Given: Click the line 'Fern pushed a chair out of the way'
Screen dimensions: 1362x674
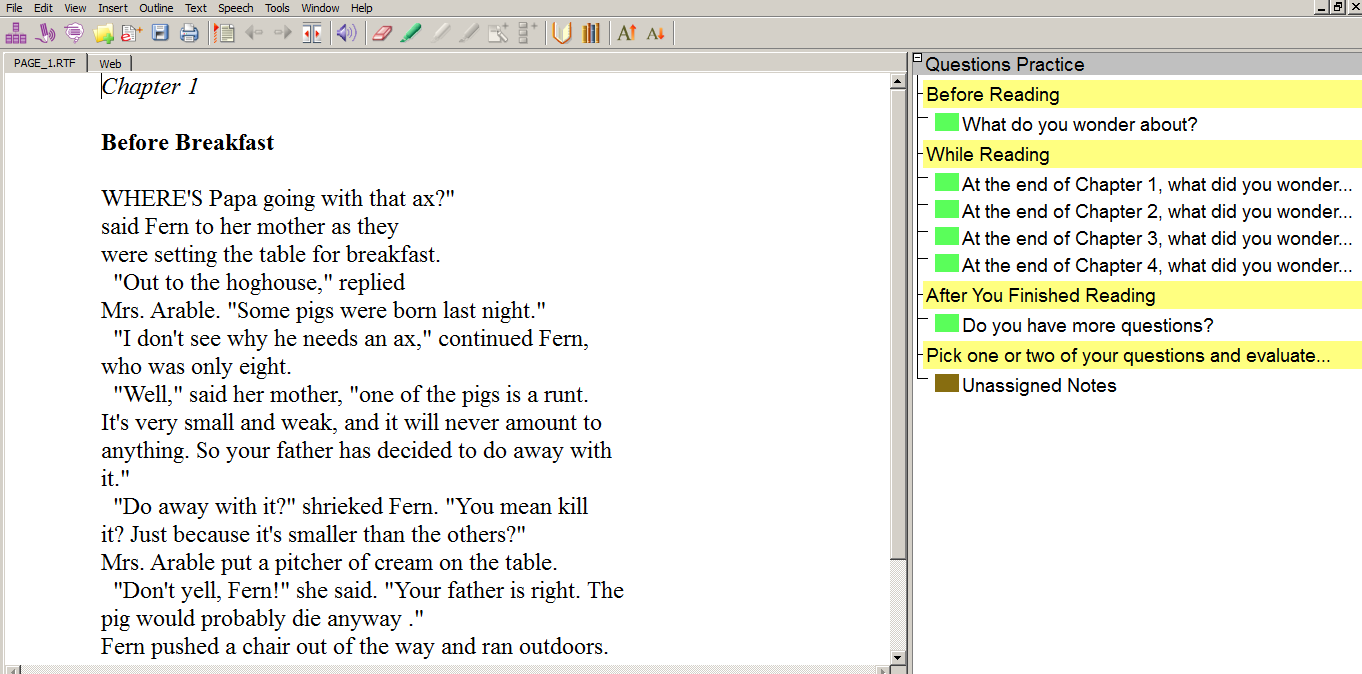Looking at the screenshot, I should click(x=355, y=647).
